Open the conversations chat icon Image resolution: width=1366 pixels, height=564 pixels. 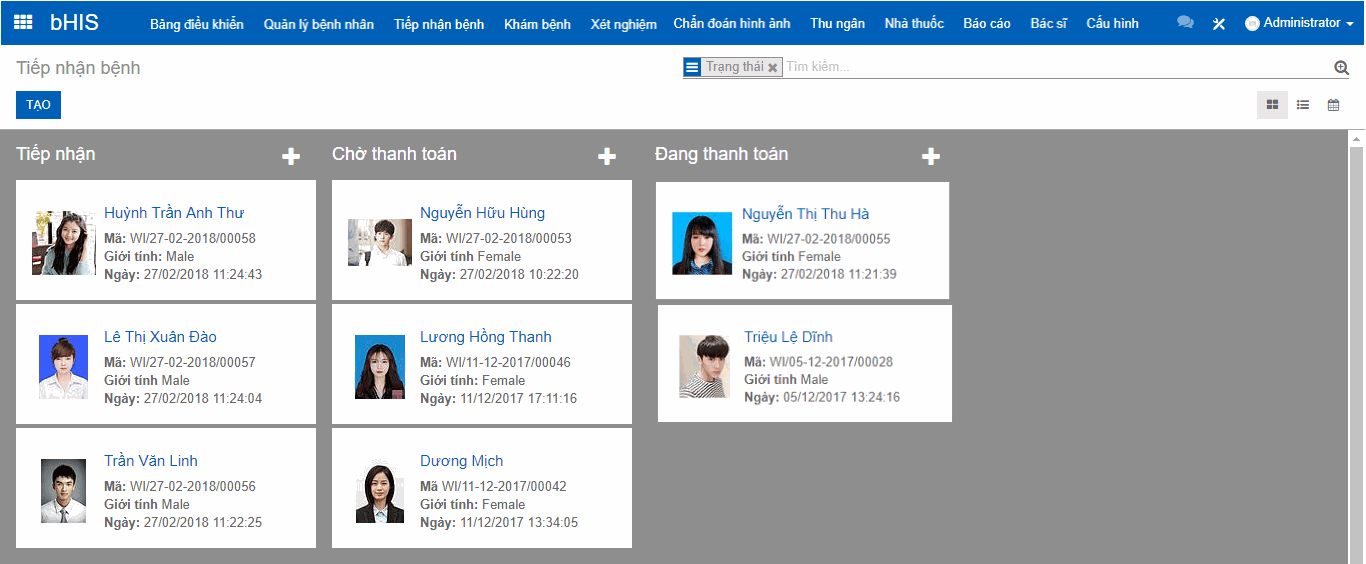[x=1185, y=23]
